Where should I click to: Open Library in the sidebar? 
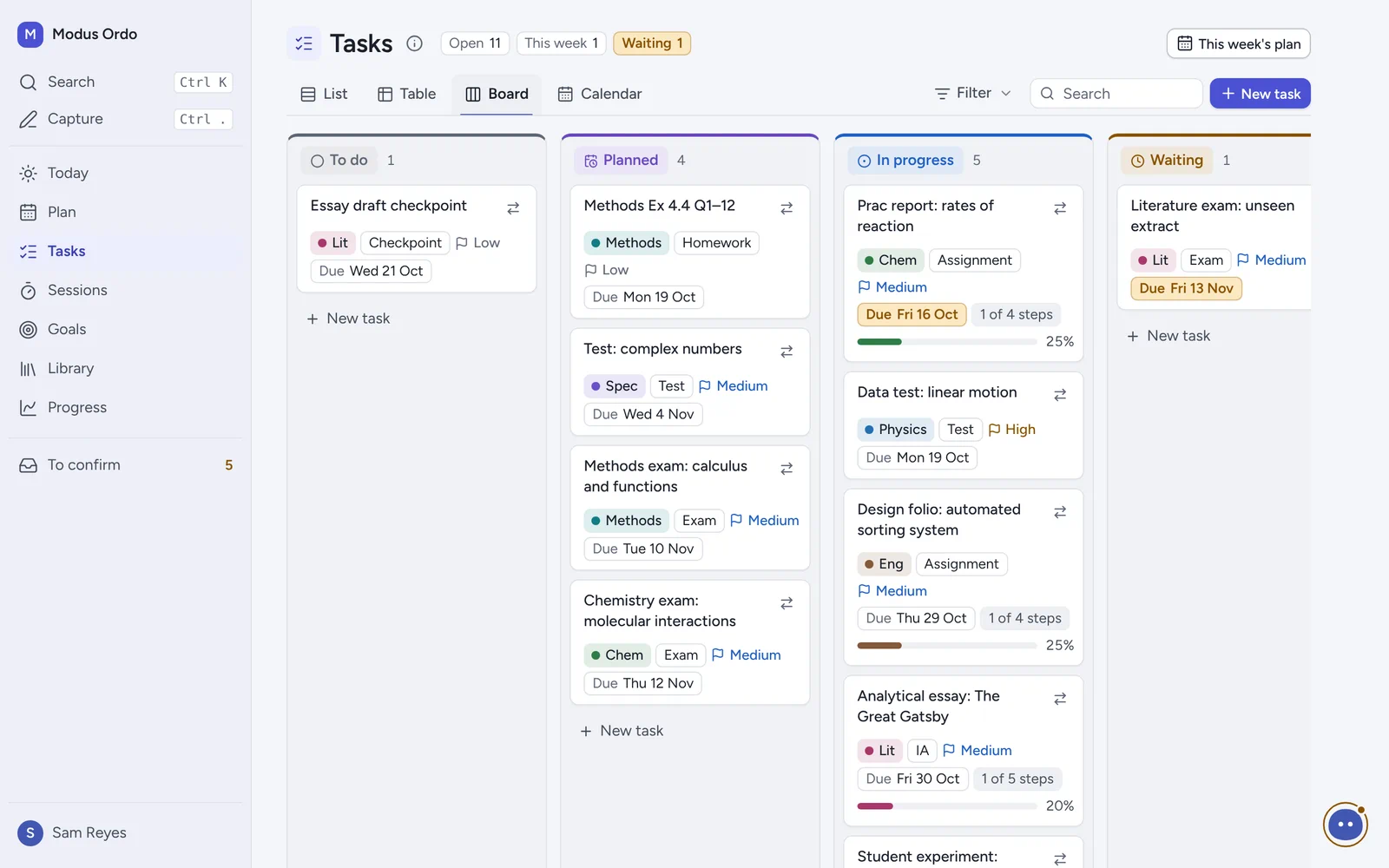click(126, 368)
